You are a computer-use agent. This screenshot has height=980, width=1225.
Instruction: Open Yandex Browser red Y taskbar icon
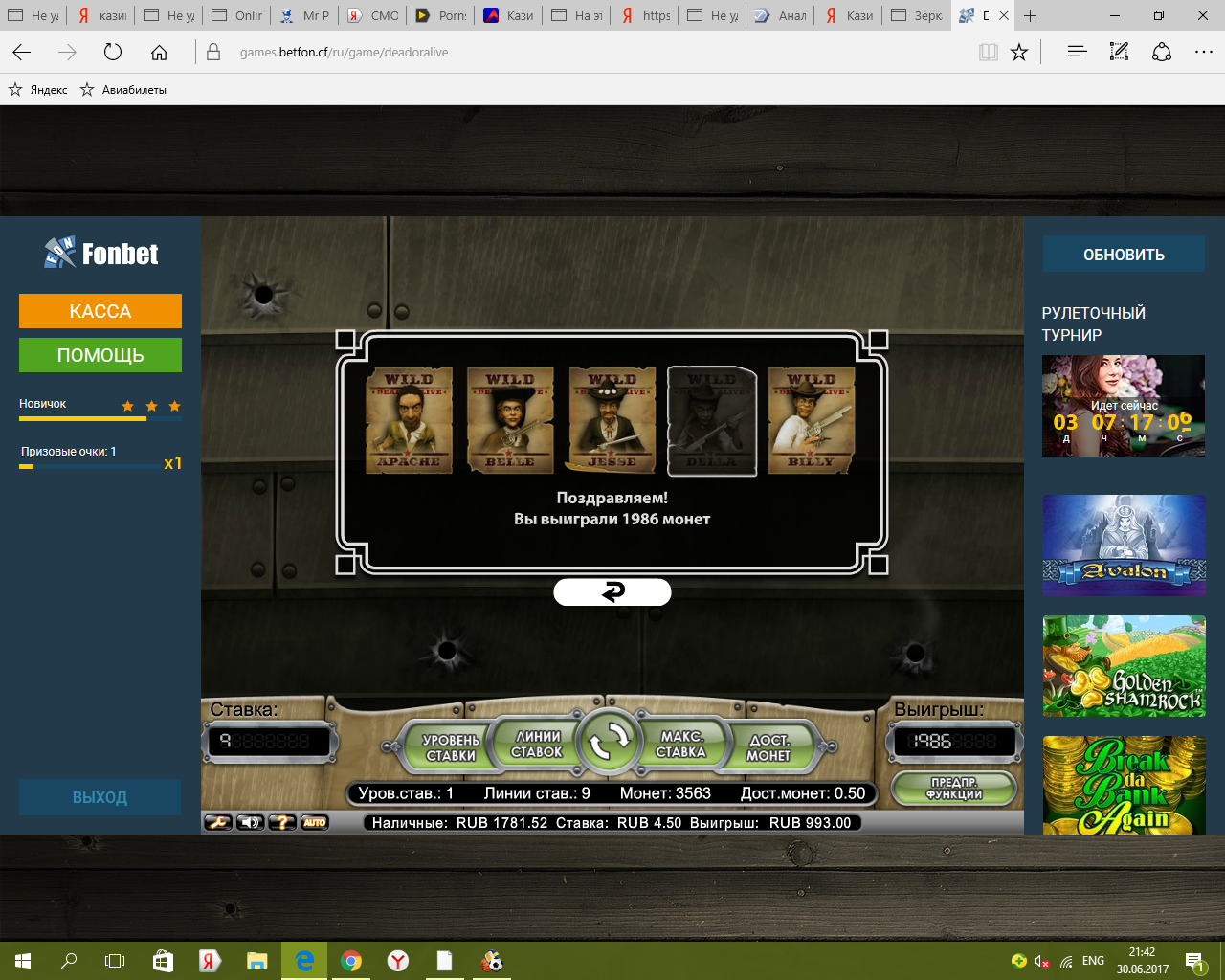[x=398, y=961]
